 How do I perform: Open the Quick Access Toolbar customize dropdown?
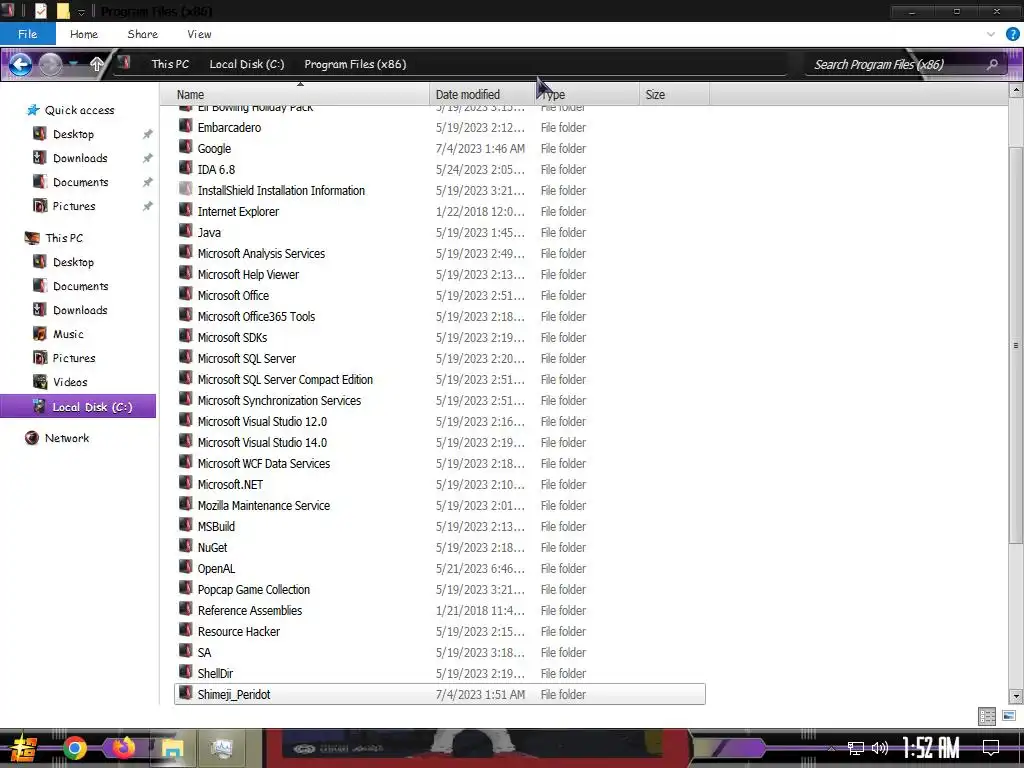pos(82,12)
